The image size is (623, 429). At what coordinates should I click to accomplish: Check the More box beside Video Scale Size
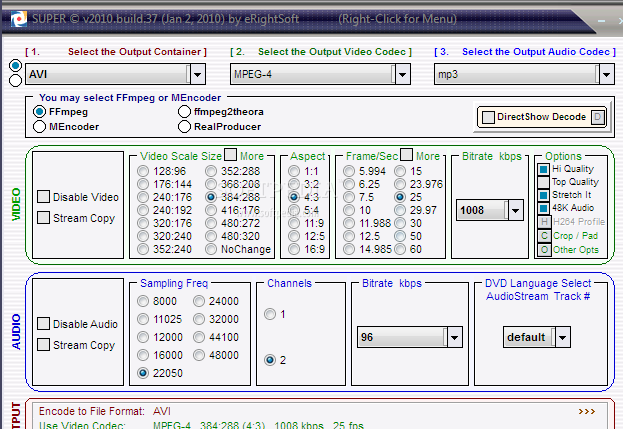pyautogui.click(x=230, y=155)
